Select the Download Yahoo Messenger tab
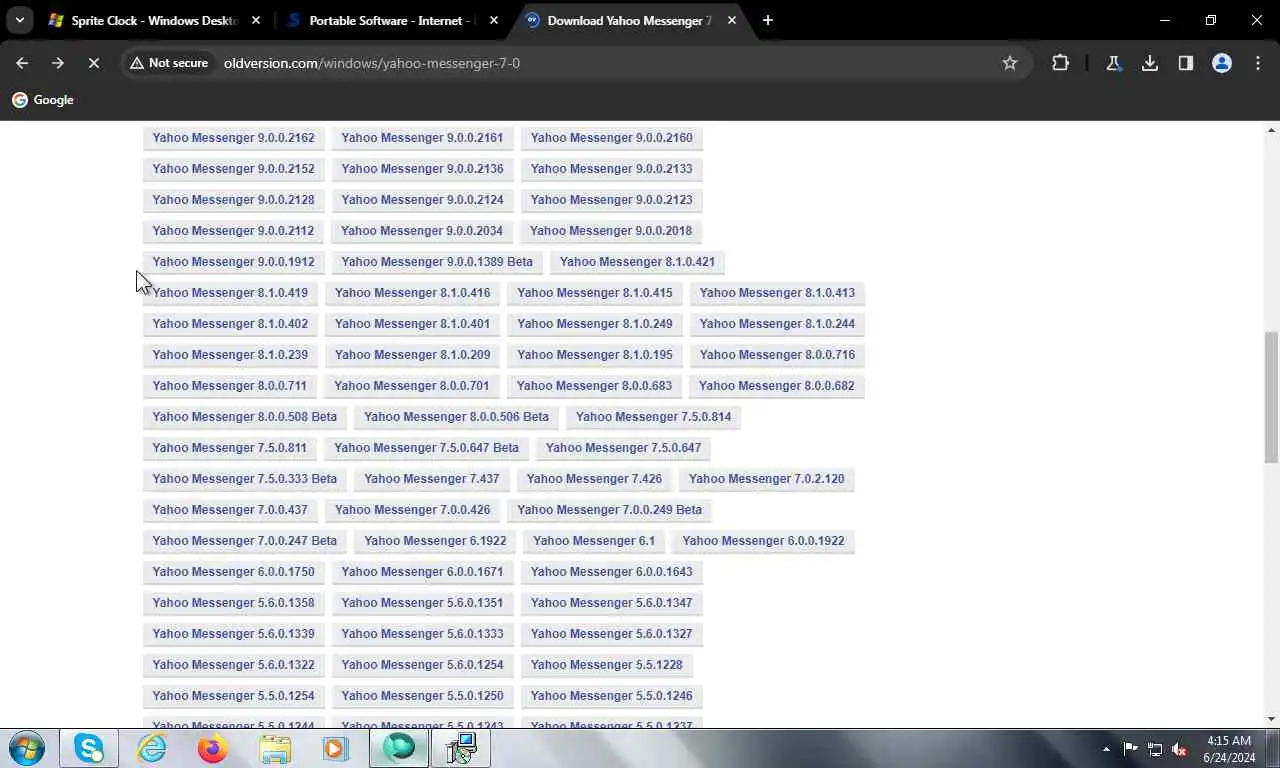This screenshot has height=768, width=1280. [630, 20]
